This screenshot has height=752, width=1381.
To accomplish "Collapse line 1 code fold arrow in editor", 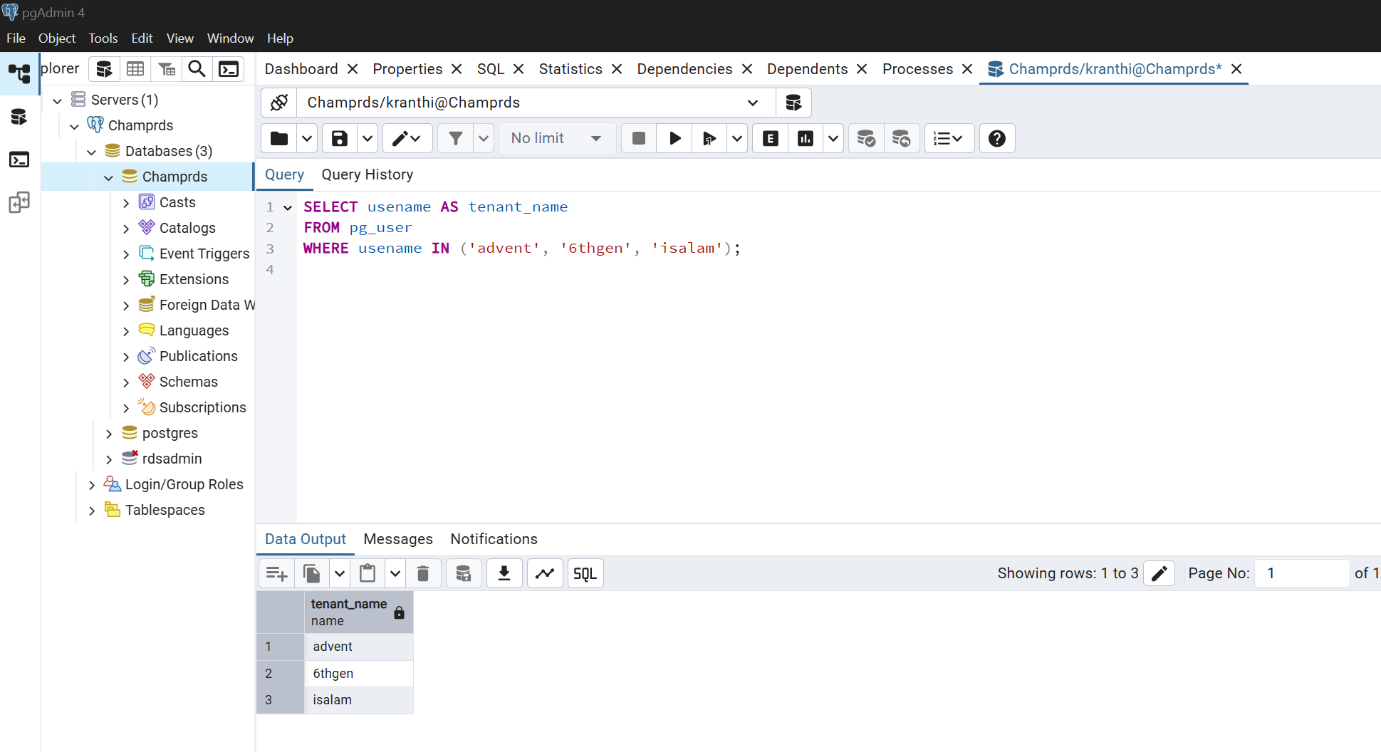I will coord(288,207).
